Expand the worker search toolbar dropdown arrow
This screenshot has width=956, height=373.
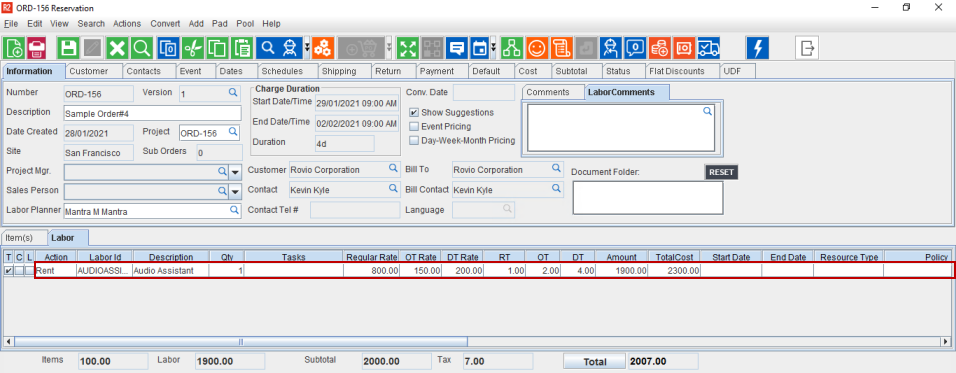307,48
